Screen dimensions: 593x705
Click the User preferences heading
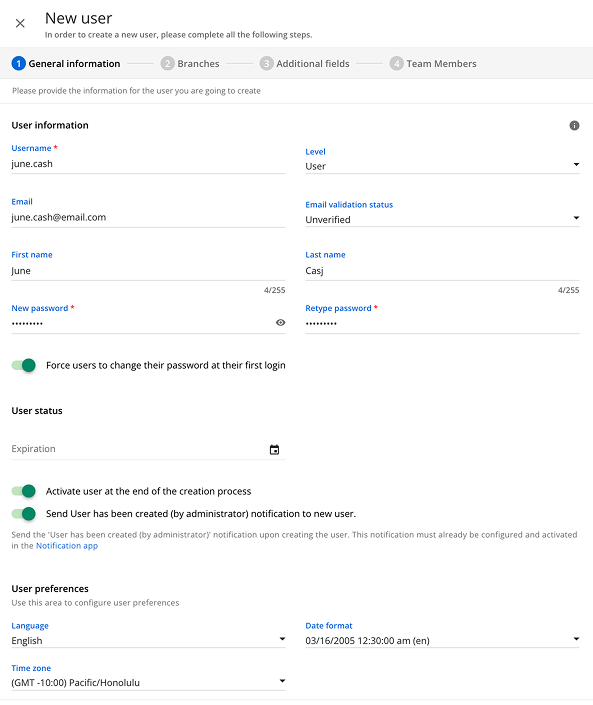pyautogui.click(x=50, y=589)
